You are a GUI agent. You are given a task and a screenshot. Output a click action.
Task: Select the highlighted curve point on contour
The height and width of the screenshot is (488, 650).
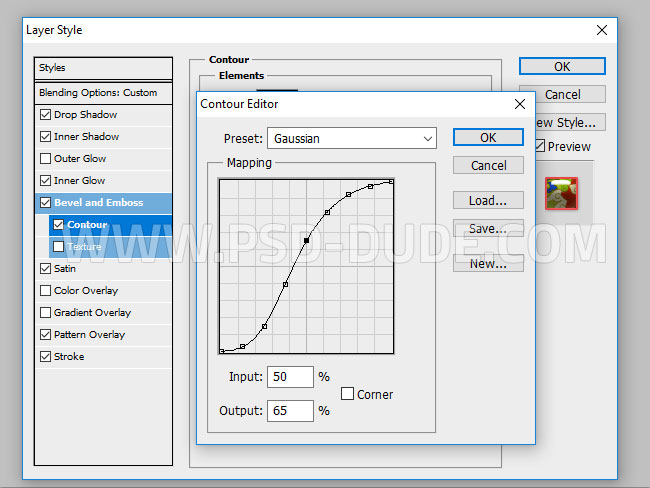[306, 240]
